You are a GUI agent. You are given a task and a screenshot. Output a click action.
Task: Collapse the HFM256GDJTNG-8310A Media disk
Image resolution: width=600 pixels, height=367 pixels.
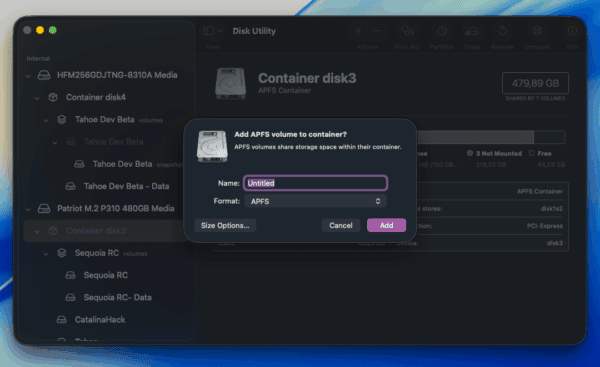28,76
